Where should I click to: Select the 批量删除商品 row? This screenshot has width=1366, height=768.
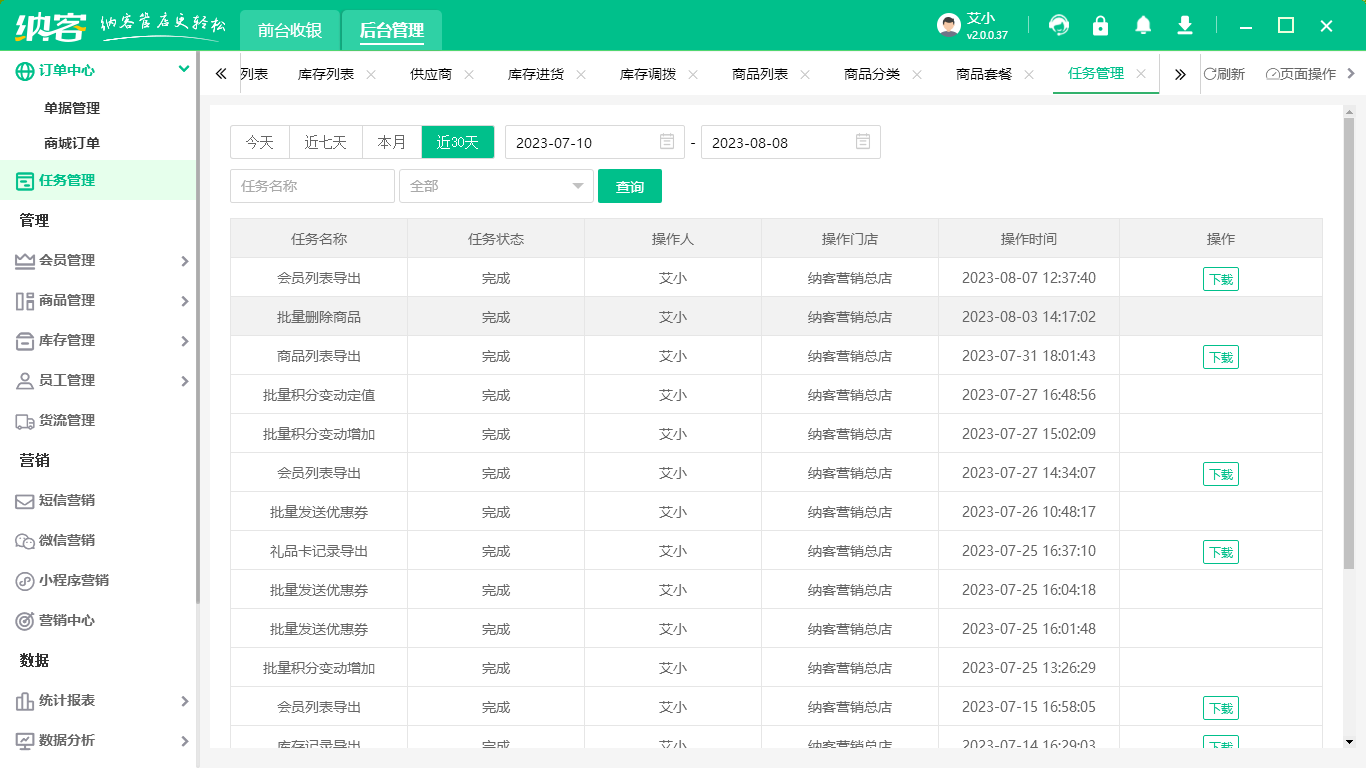click(x=776, y=317)
